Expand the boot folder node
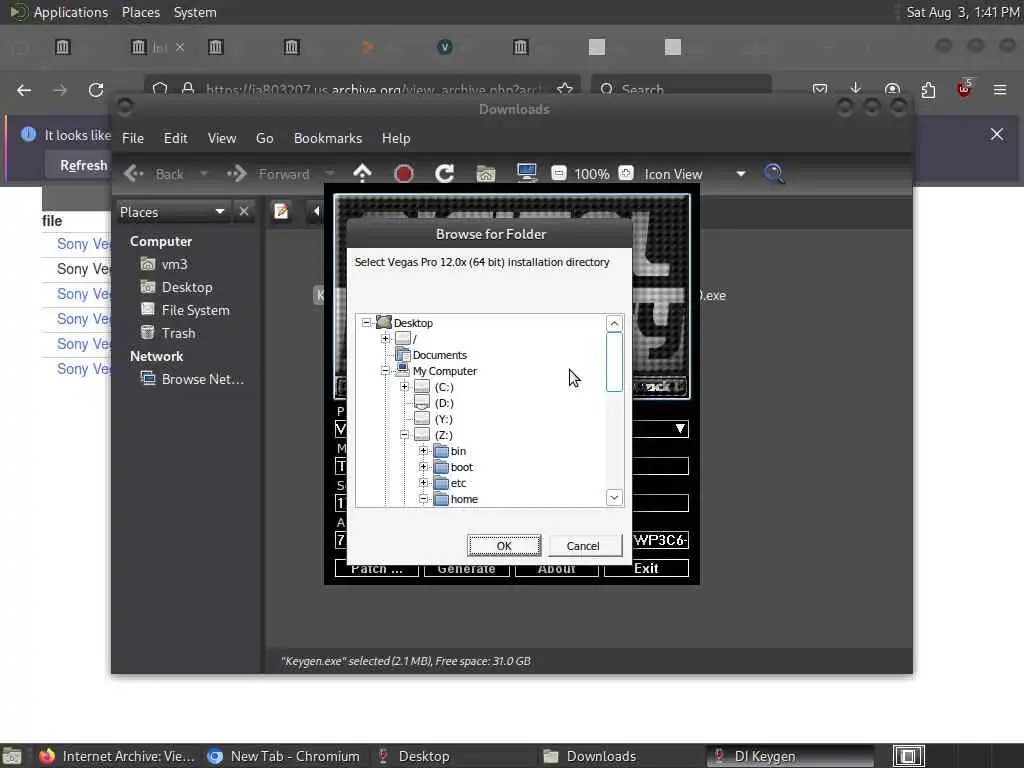Image resolution: width=1024 pixels, height=768 pixels. coord(423,466)
